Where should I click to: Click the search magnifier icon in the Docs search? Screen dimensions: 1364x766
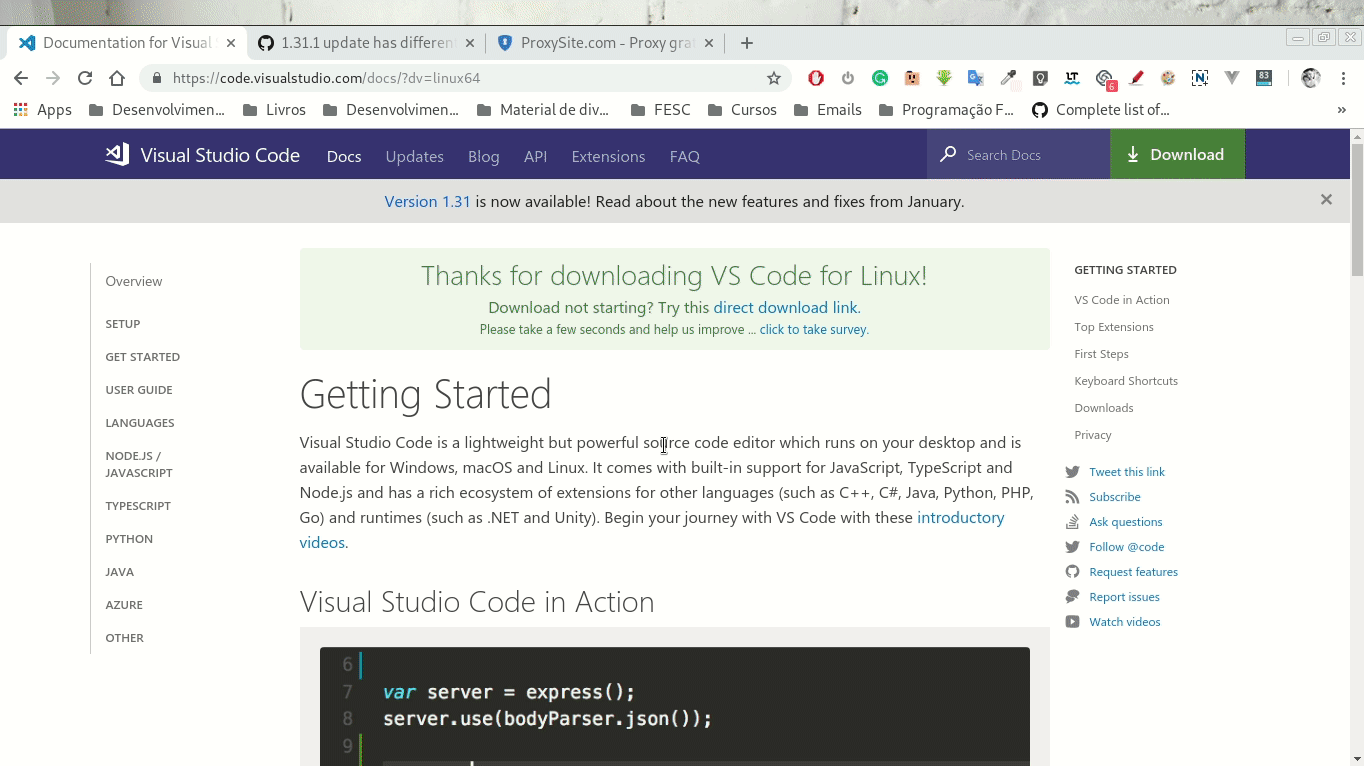pos(948,155)
